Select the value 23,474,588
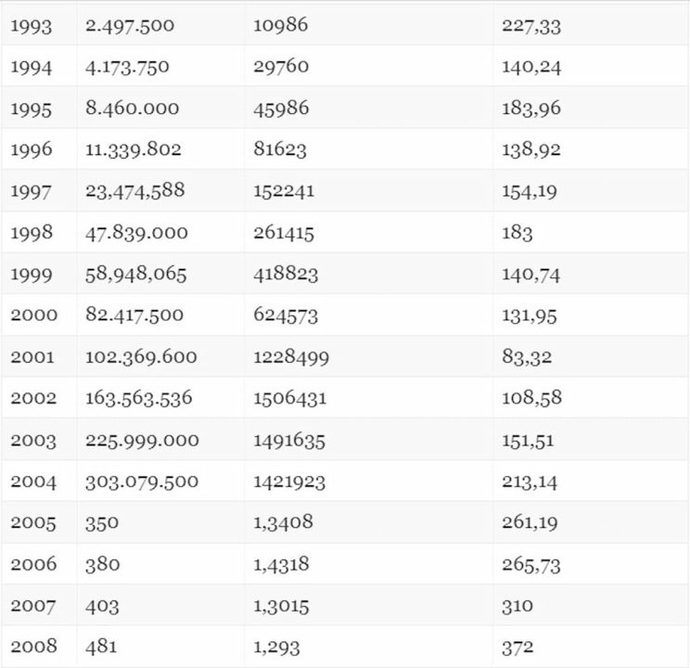The height and width of the screenshot is (668, 690). tap(135, 191)
